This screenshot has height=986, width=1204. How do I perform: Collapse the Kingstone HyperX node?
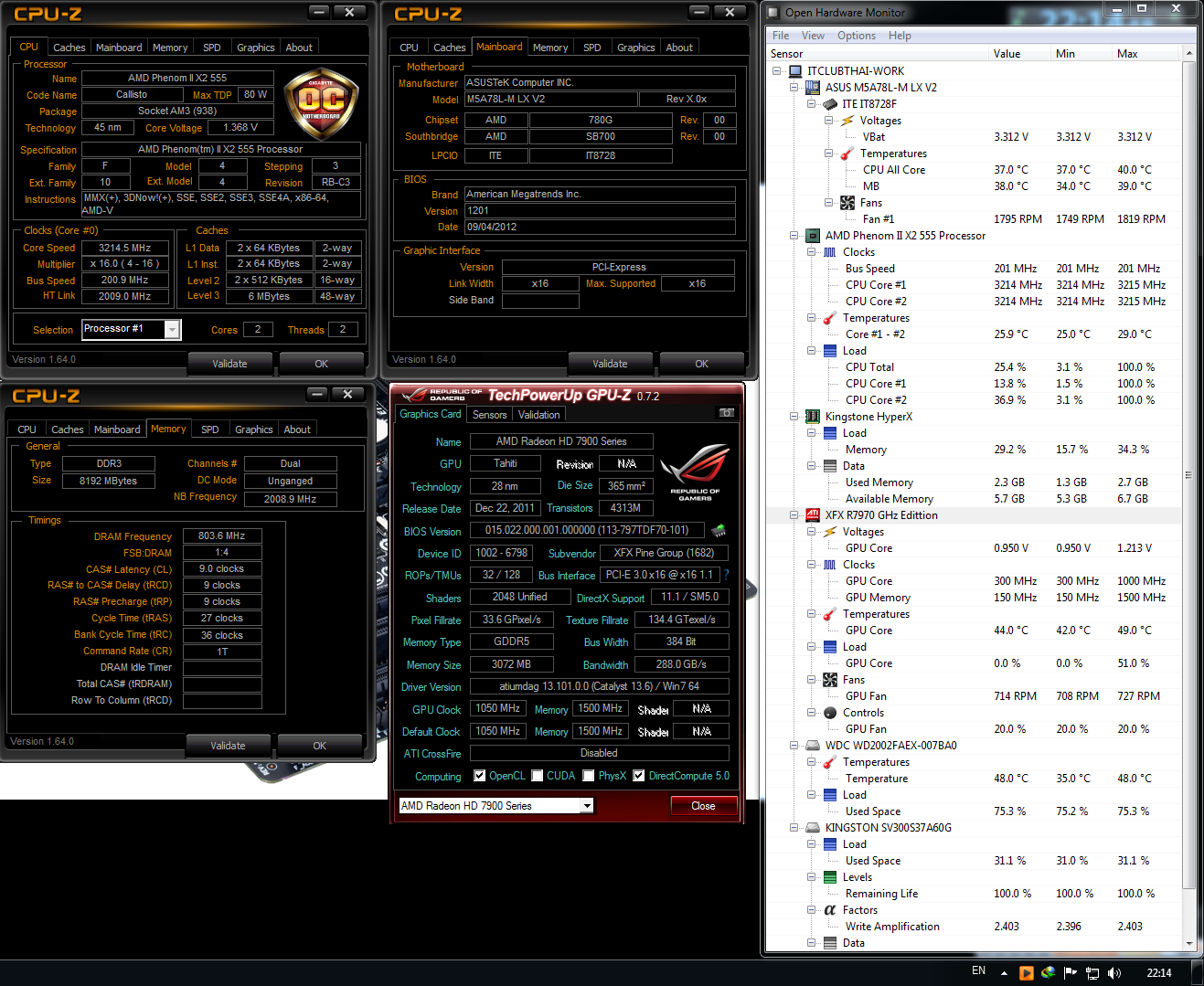point(794,417)
